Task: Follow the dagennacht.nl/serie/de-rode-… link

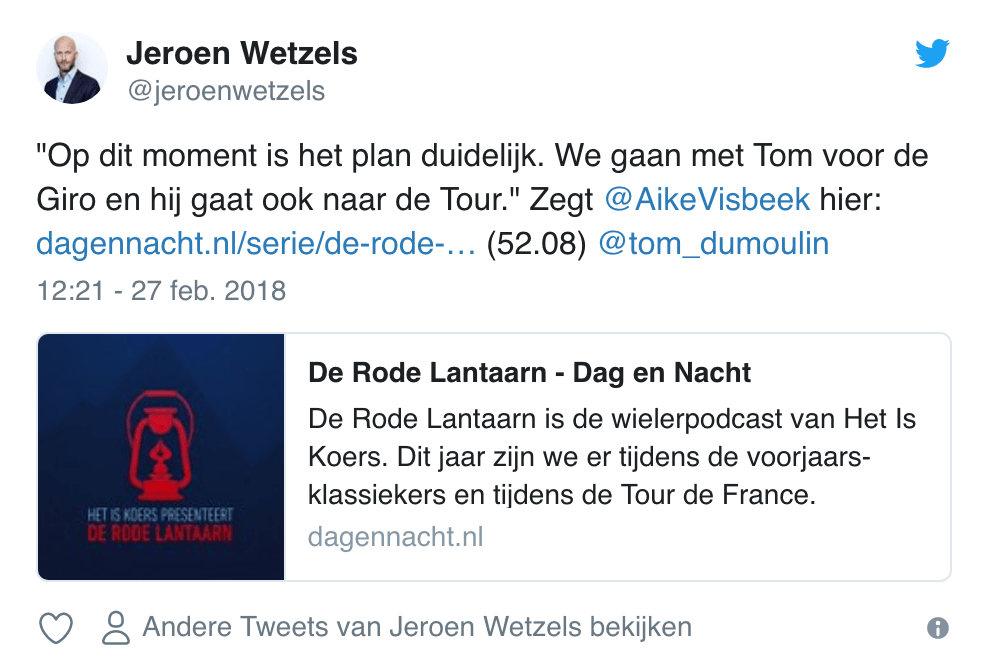Action: (x=255, y=244)
